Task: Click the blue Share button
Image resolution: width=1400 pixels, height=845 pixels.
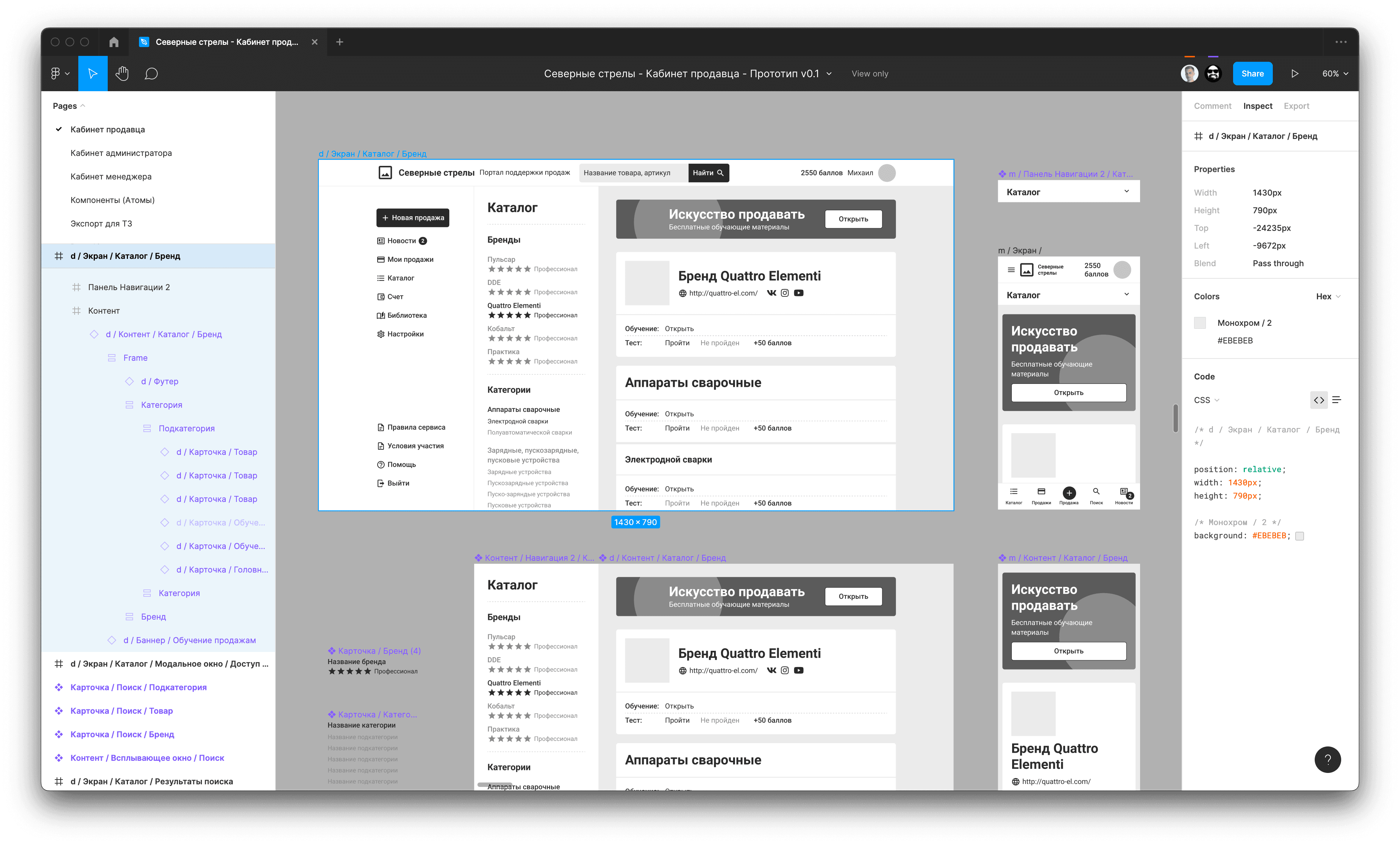Action: pos(1252,74)
